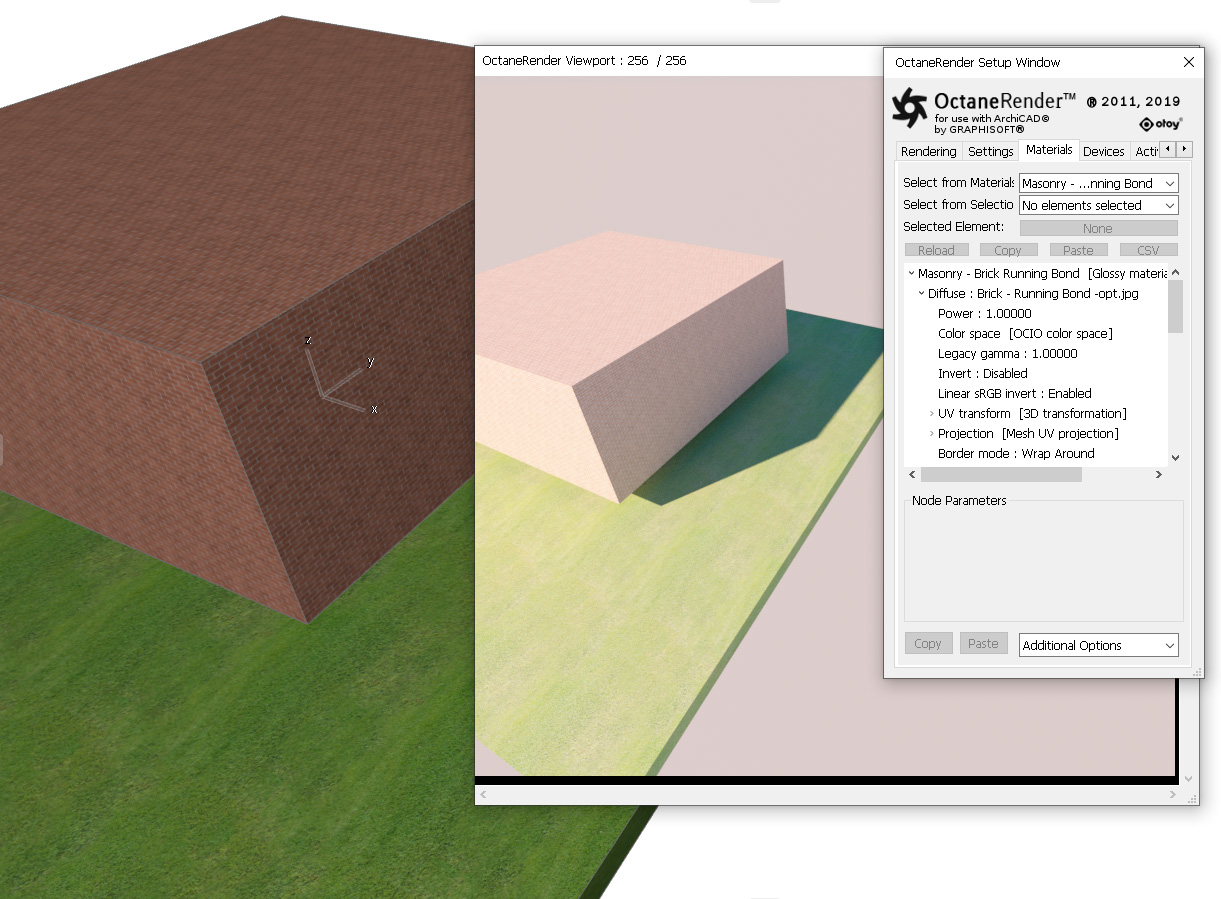Select the Legacy gamma : 1.00000 row
This screenshot has width=1221, height=899.
(x=1007, y=353)
